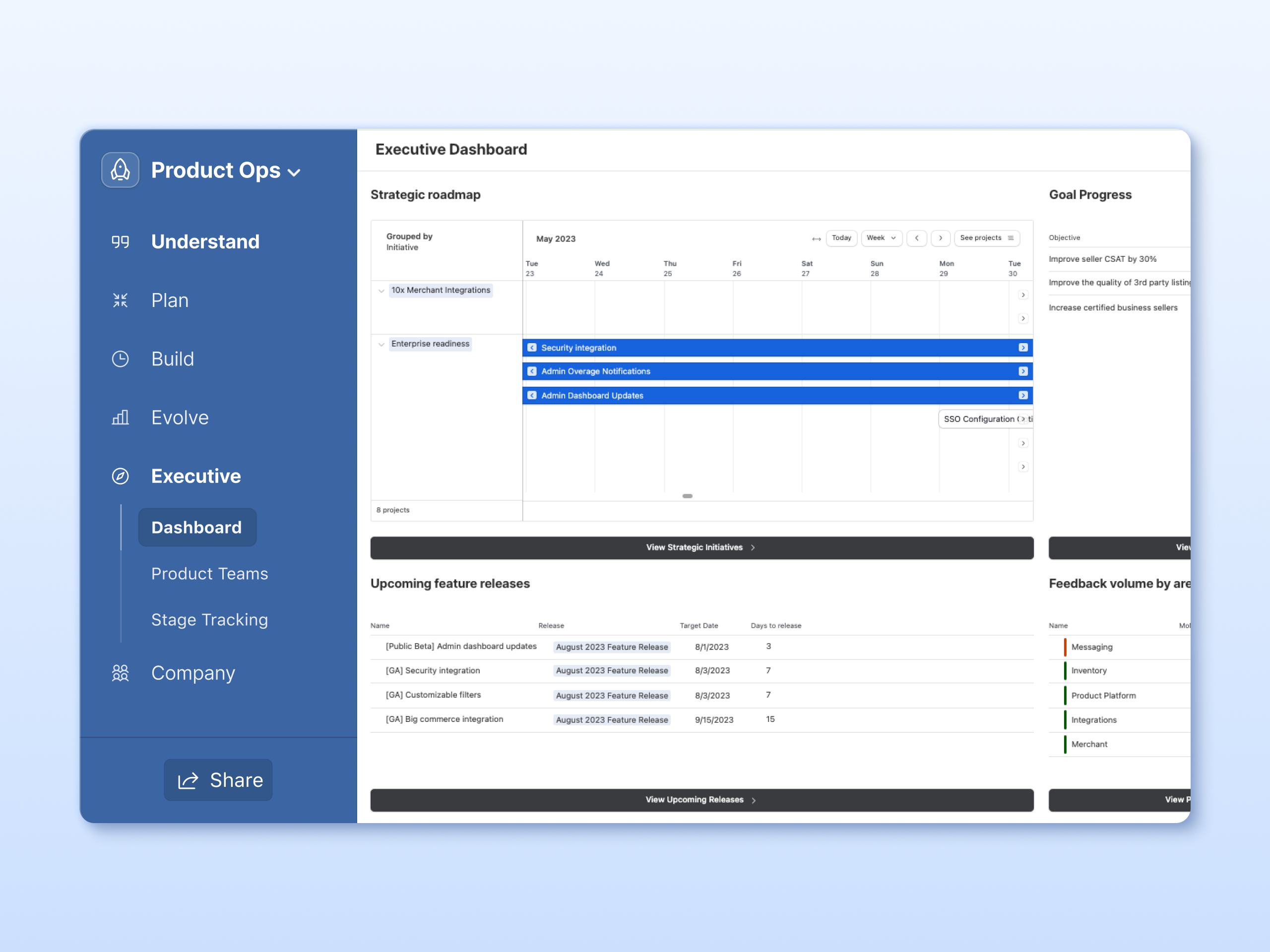Open the Stage Tracking page
This screenshot has height=952, width=1270.
coord(209,620)
